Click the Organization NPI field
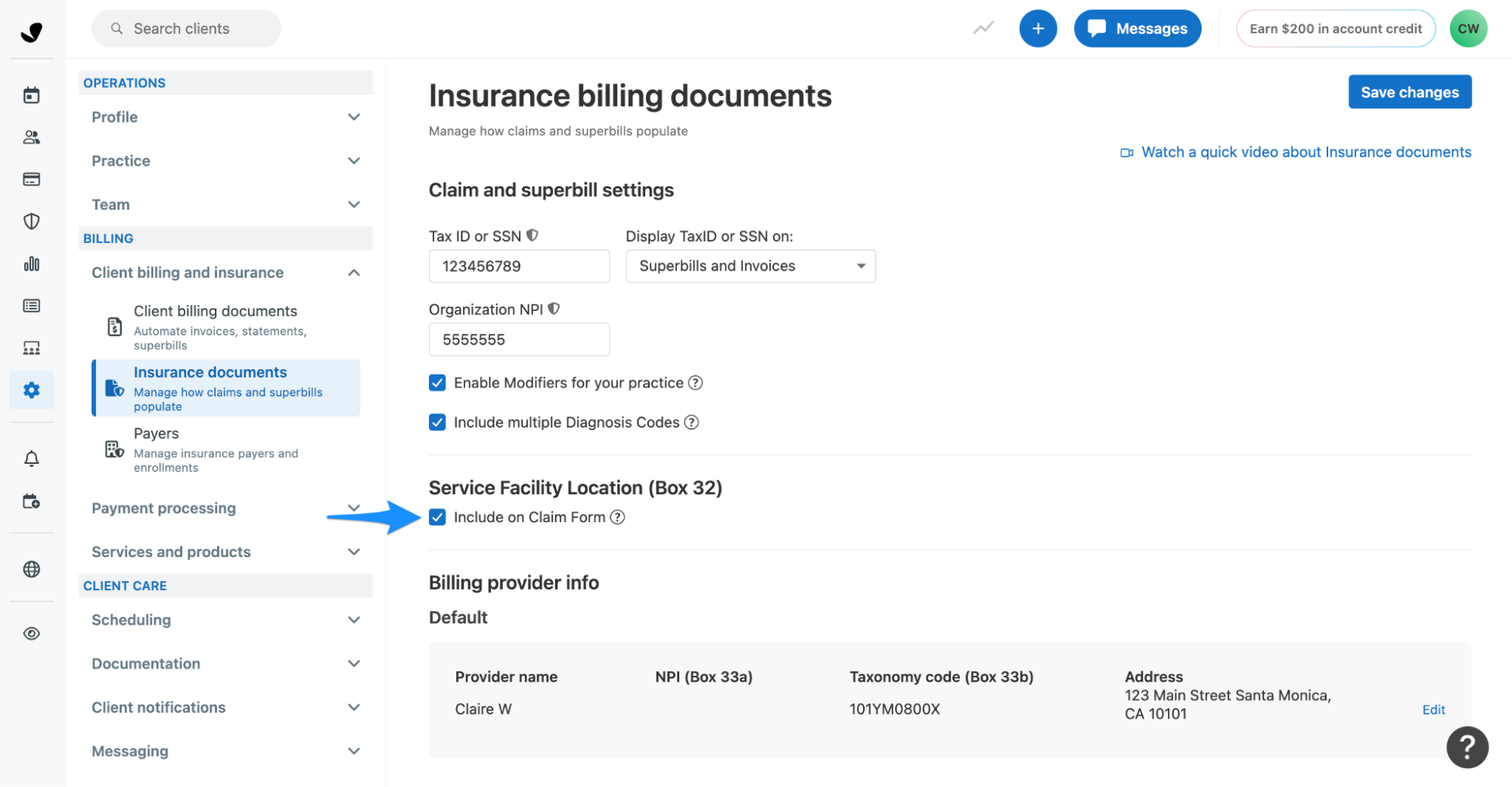1512x787 pixels. coord(519,340)
